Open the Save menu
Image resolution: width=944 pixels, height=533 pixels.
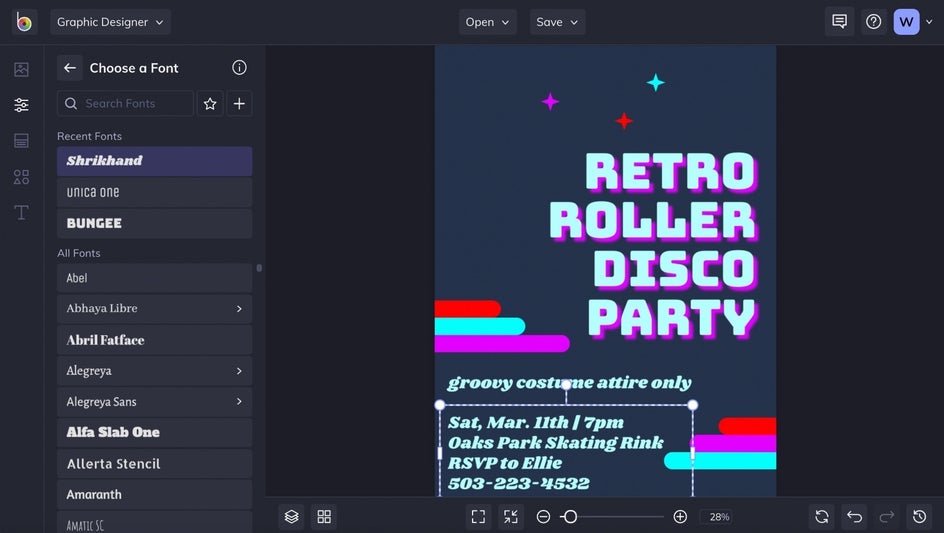(x=557, y=22)
